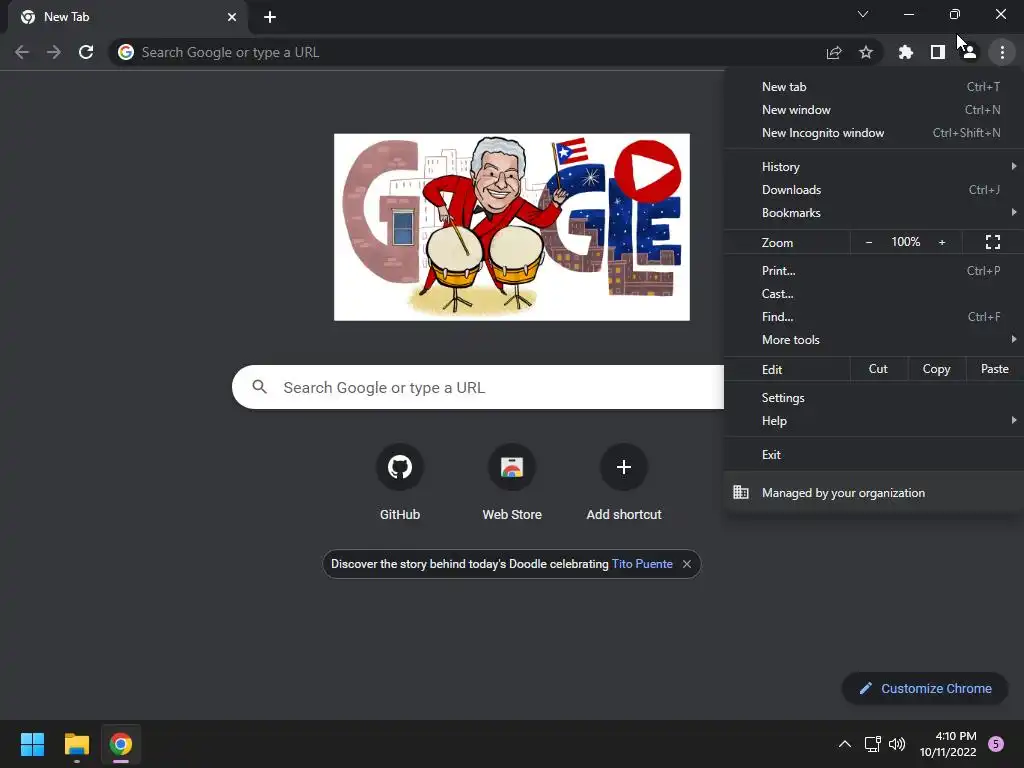
Task: Decrease zoom with the minus button
Action: (x=869, y=242)
